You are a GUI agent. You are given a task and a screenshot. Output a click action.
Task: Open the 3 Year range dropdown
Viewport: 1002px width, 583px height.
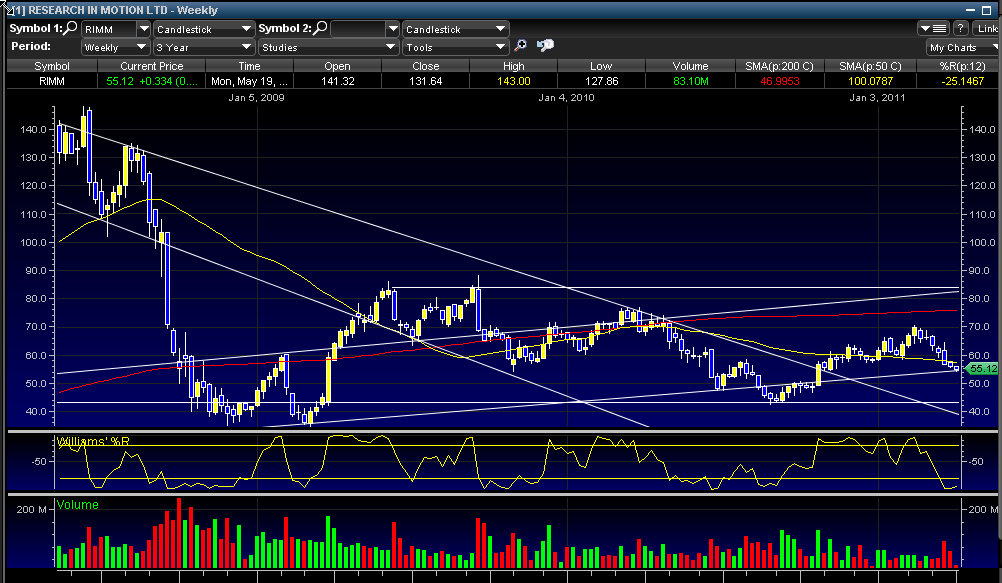(x=203, y=47)
